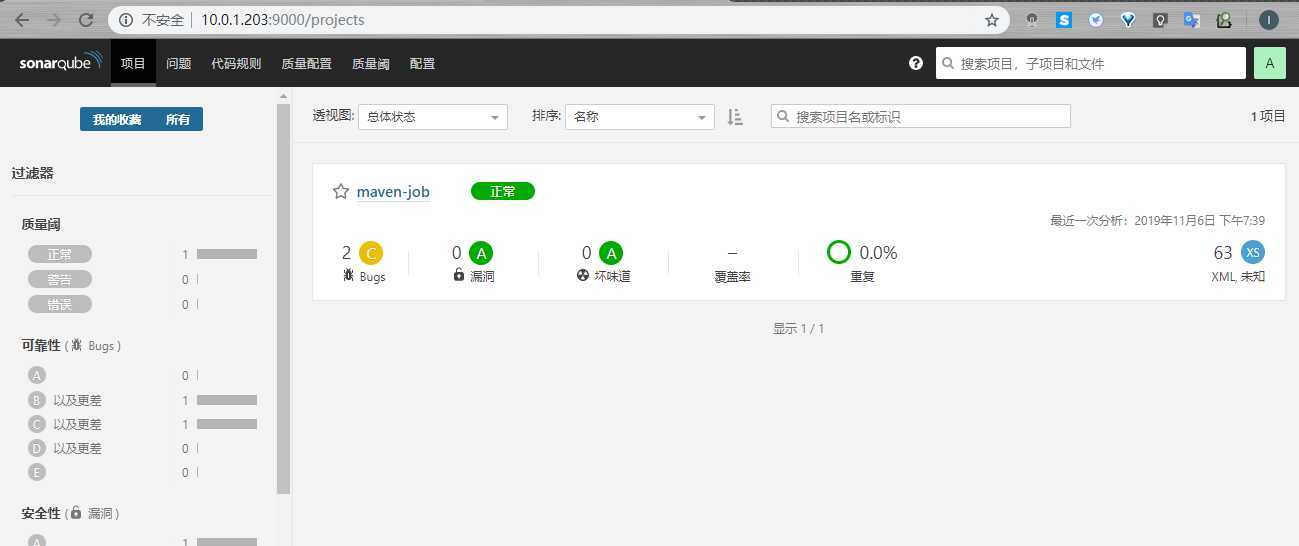This screenshot has height=546, width=1299.
Task: Click the Bugs rating C badge
Action: pyautogui.click(x=371, y=253)
